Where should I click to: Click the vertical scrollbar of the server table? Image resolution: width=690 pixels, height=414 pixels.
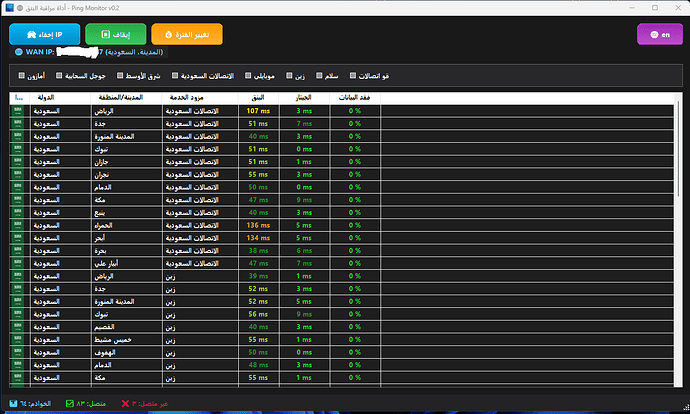point(679,240)
